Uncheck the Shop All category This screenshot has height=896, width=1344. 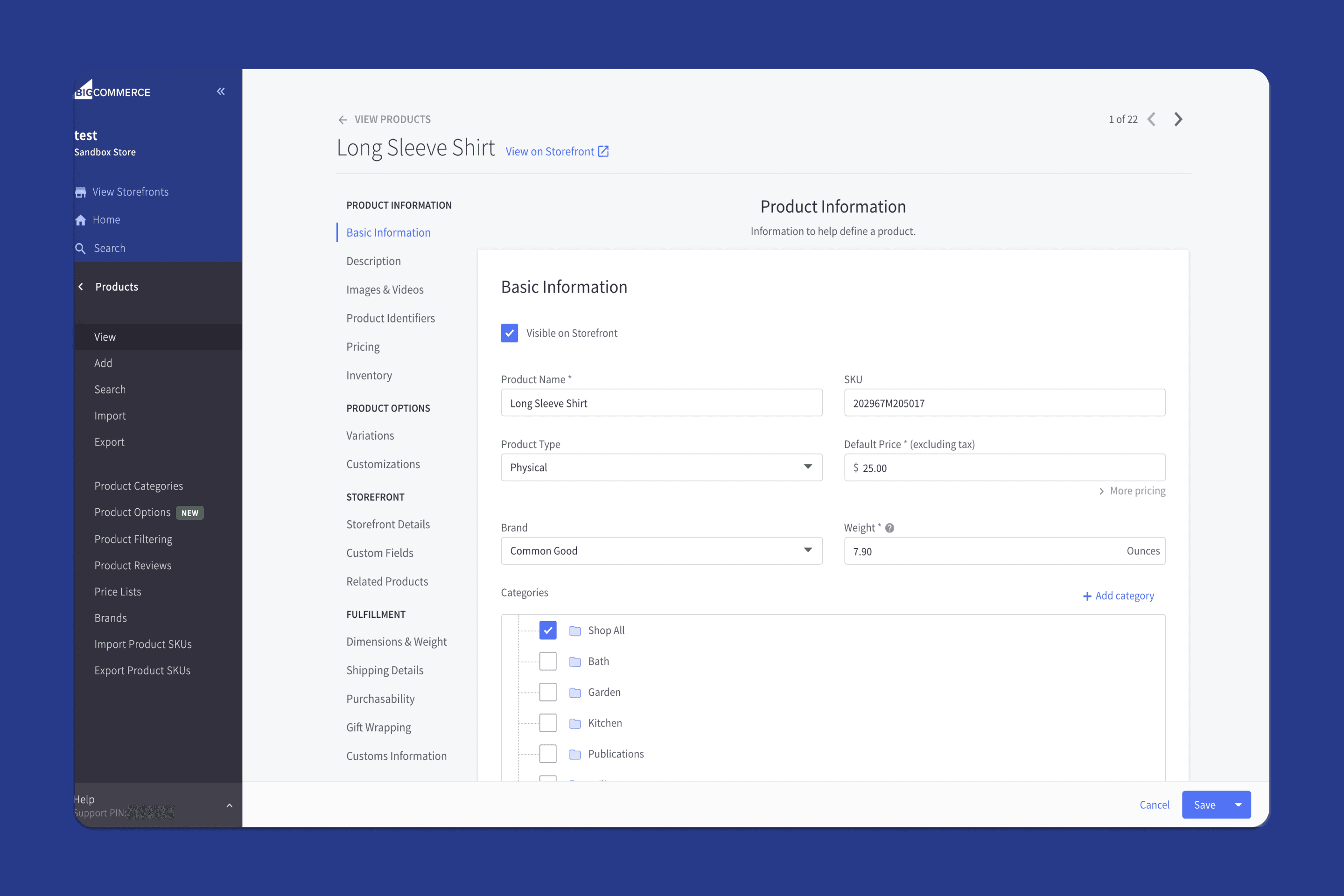click(x=547, y=630)
